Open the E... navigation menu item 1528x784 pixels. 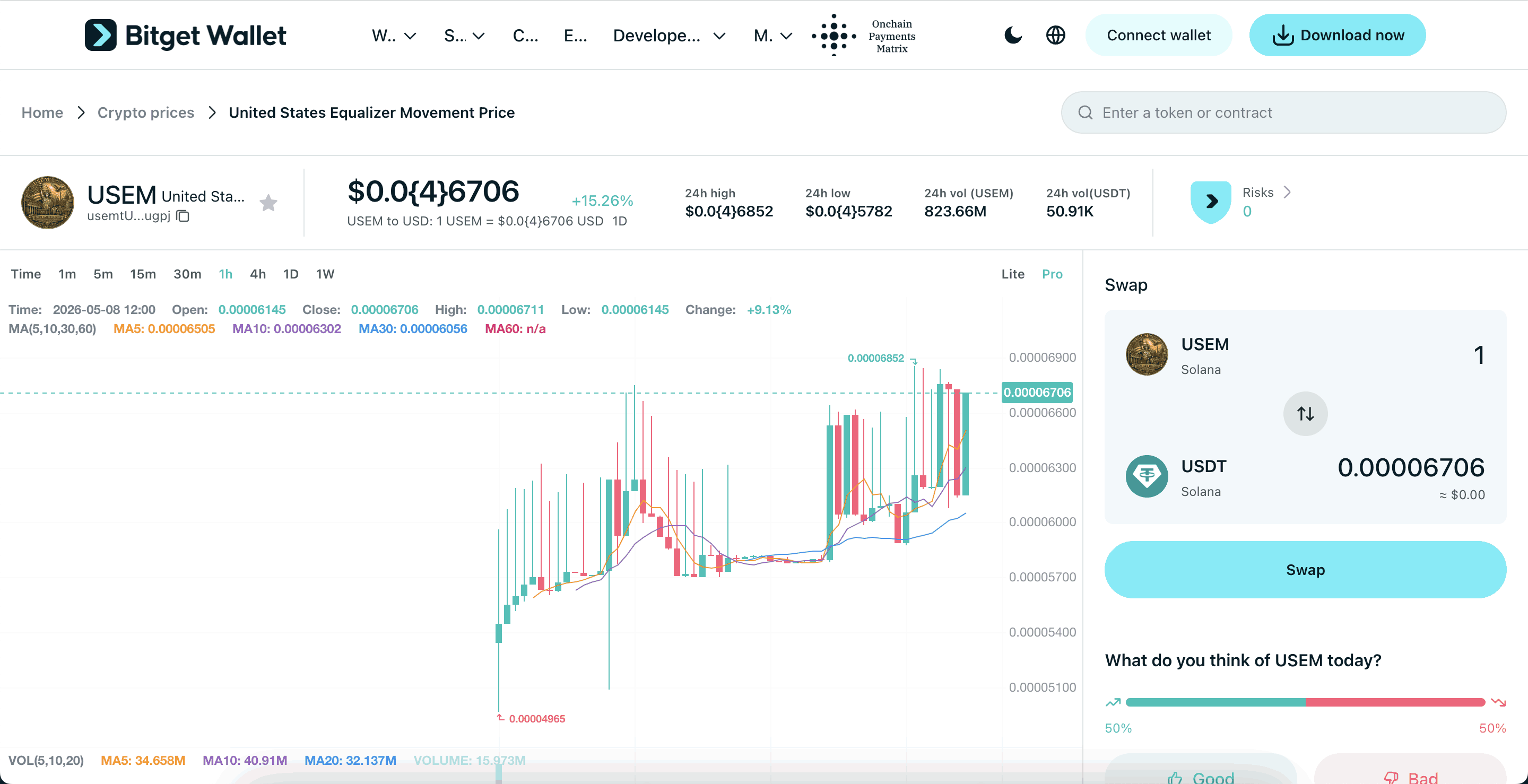tap(575, 36)
